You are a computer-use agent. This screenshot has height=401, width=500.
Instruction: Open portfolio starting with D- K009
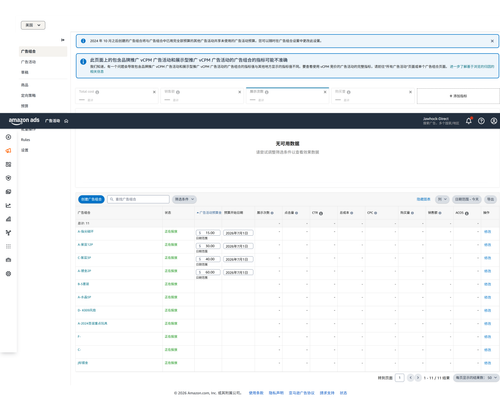(x=87, y=310)
